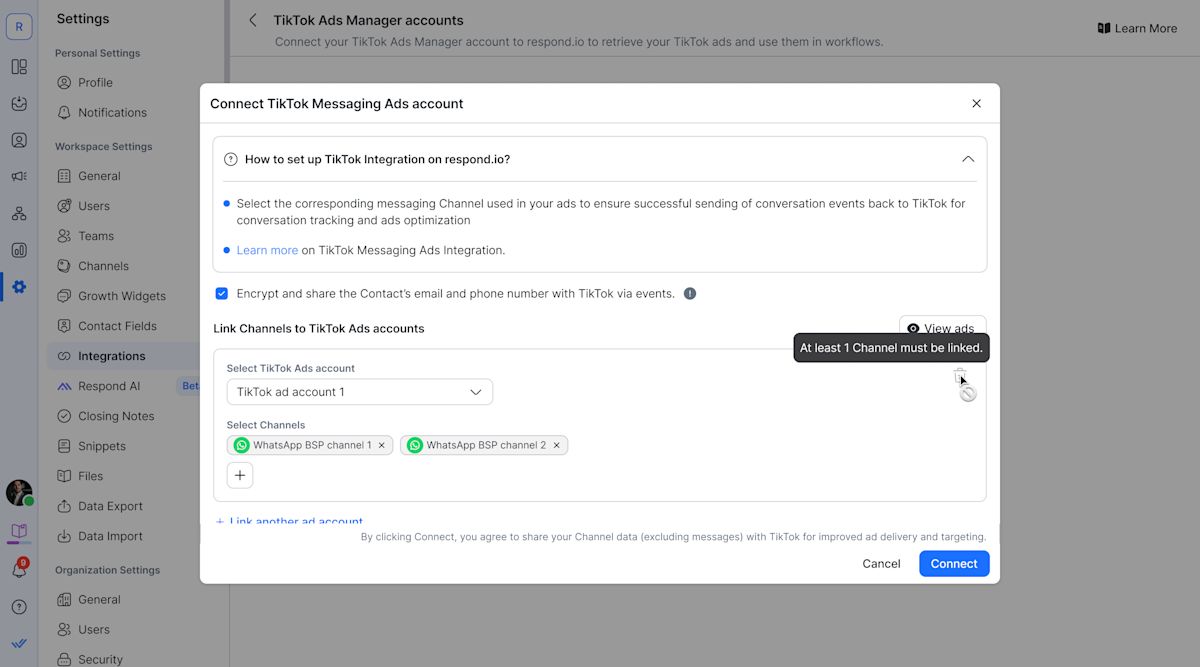
Task: Remove WhatsApp BSP channel 2 chip
Action: (556, 445)
